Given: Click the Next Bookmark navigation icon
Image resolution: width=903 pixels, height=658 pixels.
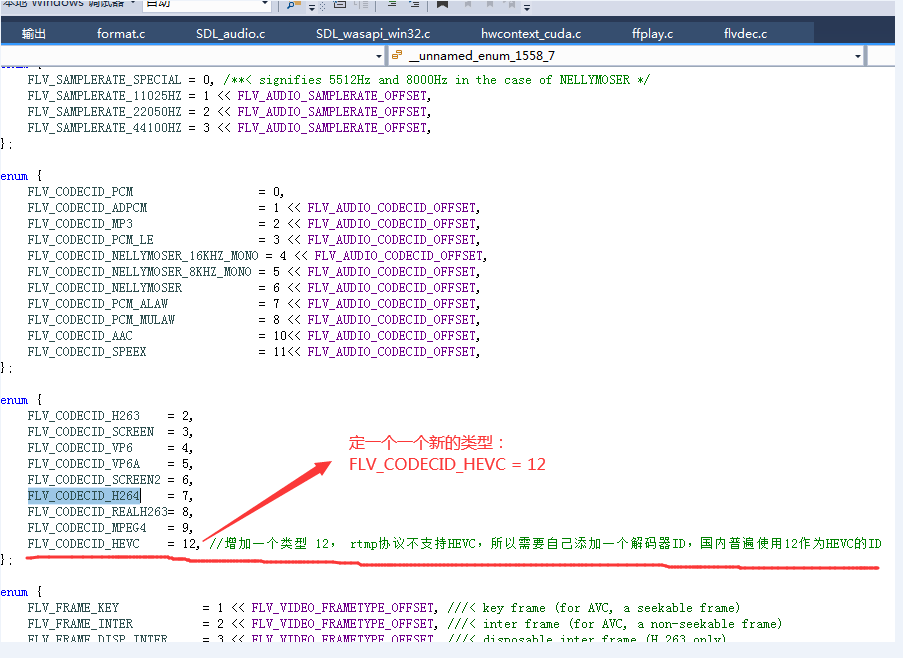Looking at the screenshot, I should click(x=490, y=6).
